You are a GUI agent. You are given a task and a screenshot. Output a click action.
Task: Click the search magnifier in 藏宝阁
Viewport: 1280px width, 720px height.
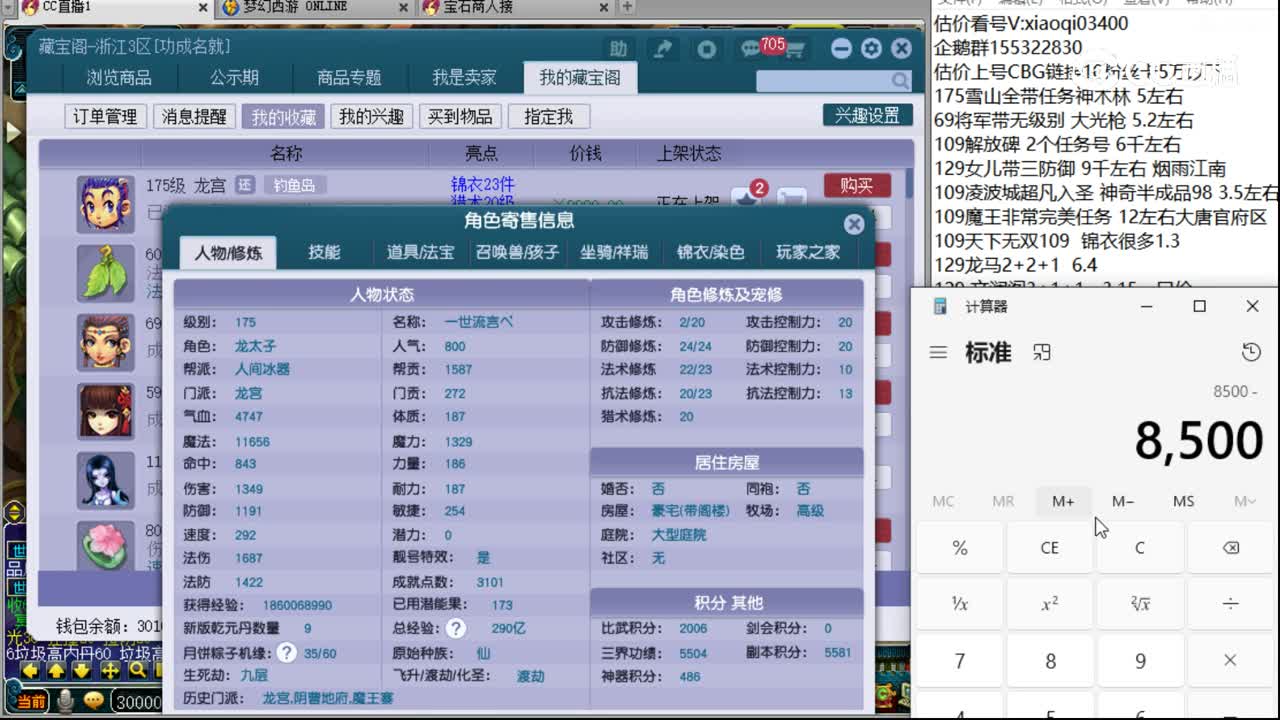pyautogui.click(x=900, y=81)
